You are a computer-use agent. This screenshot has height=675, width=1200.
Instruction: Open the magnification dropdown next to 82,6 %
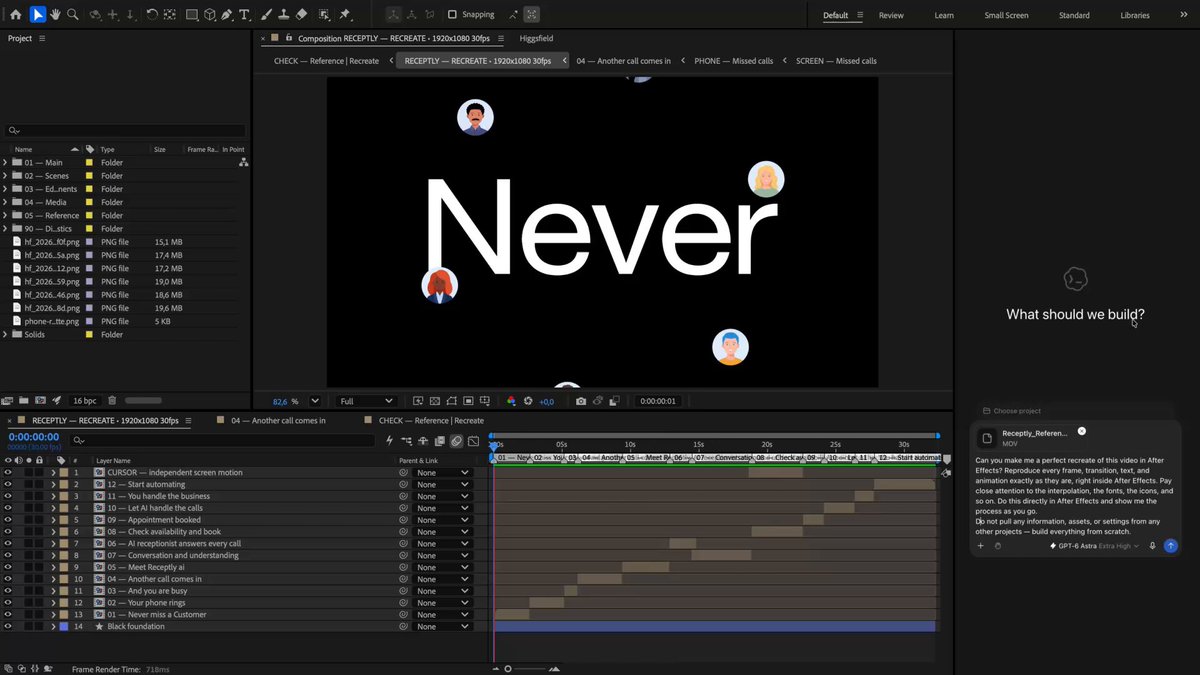pyautogui.click(x=315, y=401)
